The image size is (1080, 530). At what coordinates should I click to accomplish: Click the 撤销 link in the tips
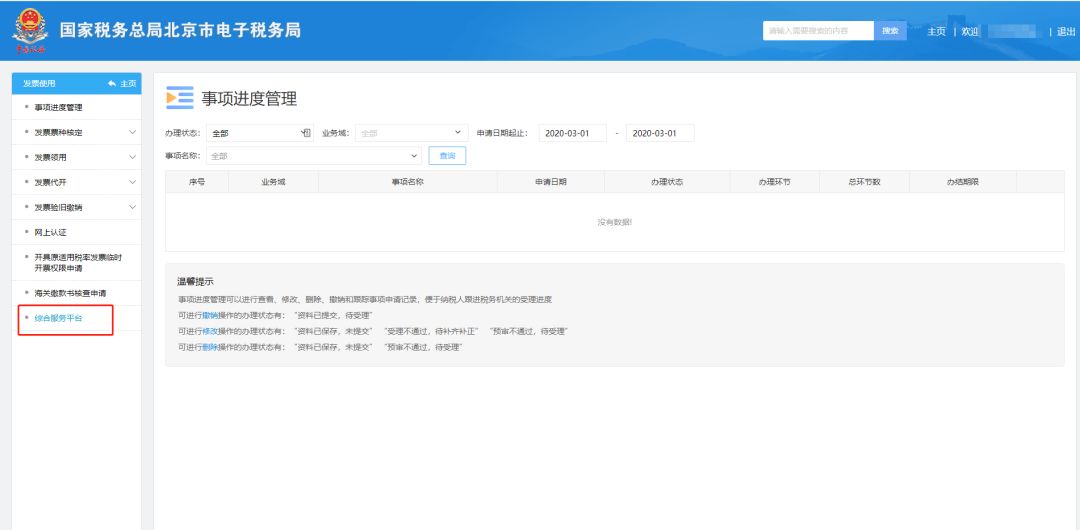coord(210,316)
